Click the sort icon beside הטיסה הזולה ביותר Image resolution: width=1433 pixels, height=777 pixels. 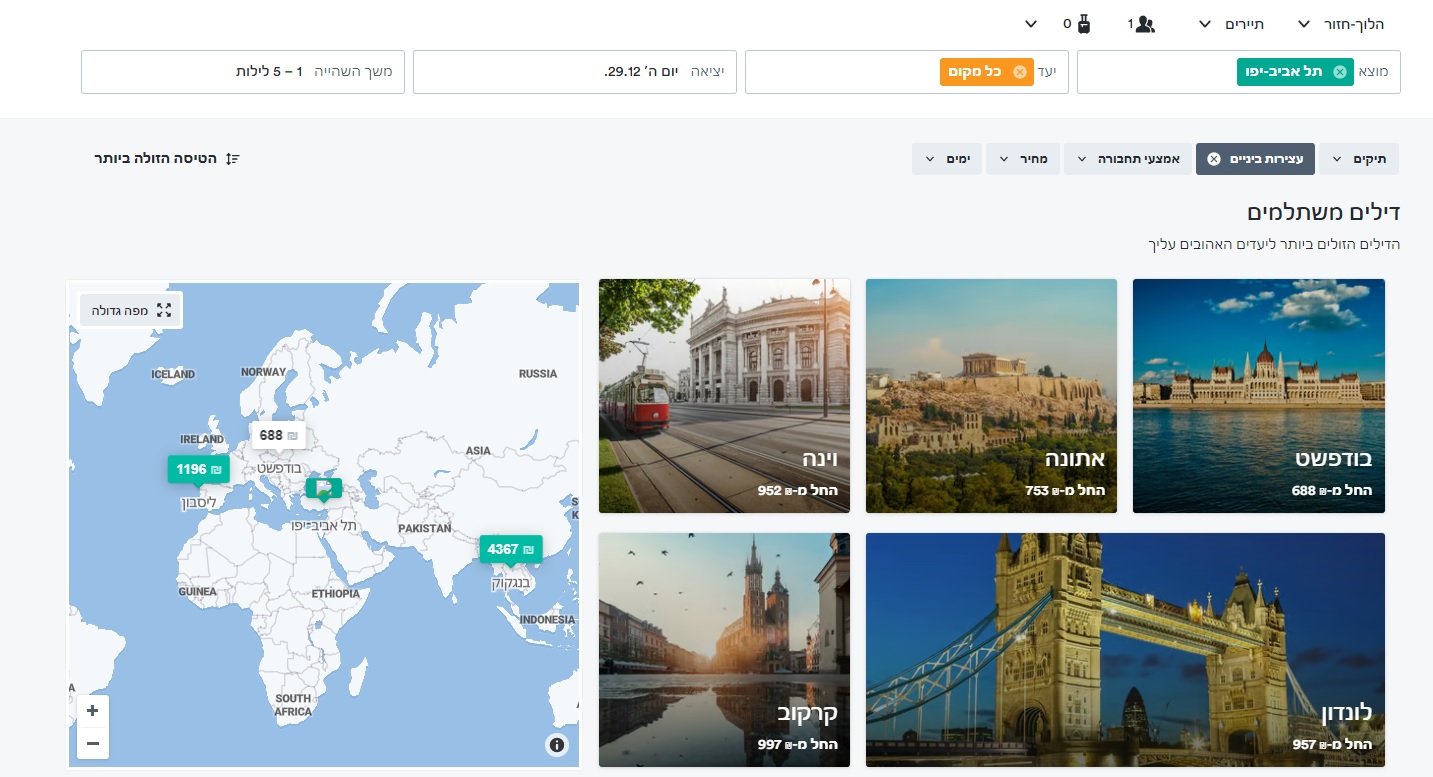pyautogui.click(x=233, y=159)
